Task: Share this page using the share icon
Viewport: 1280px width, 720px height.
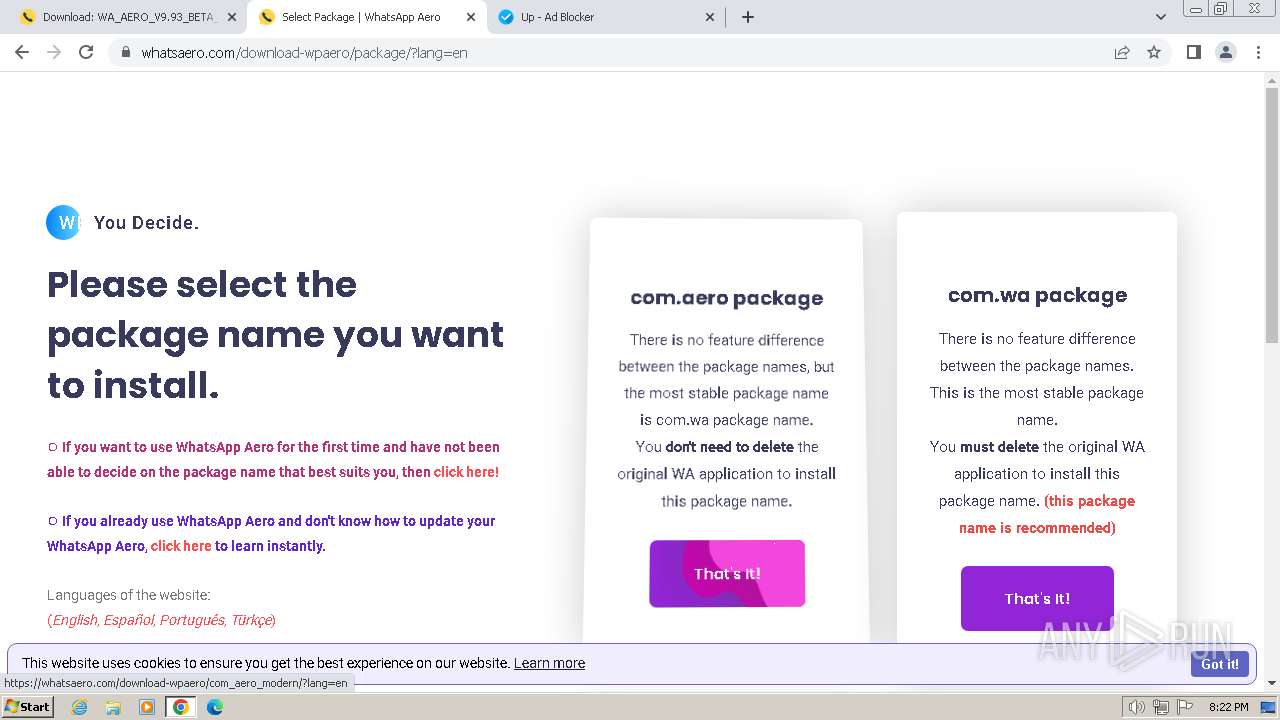Action: [1122, 52]
